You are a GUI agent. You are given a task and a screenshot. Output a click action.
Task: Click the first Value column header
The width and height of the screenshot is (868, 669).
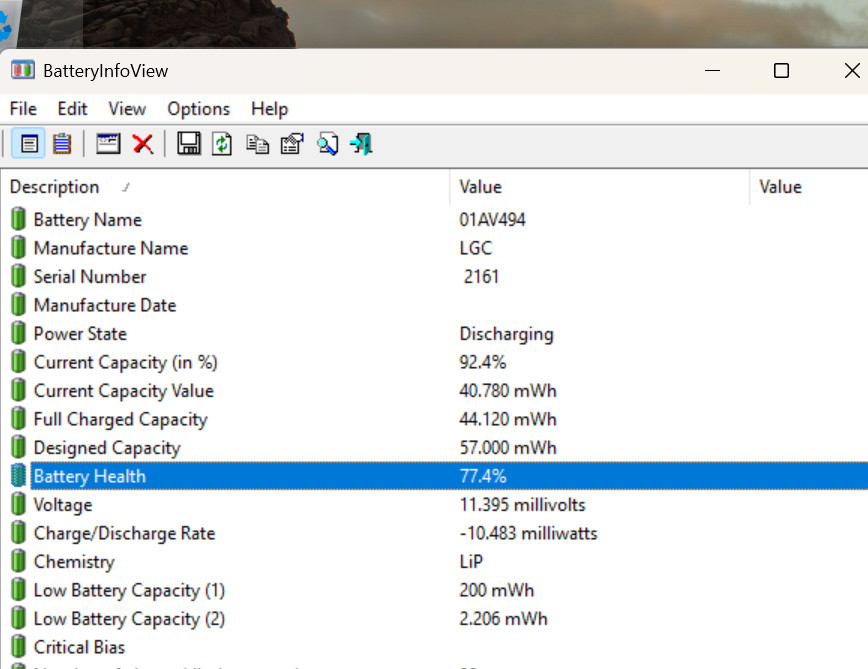coord(481,187)
